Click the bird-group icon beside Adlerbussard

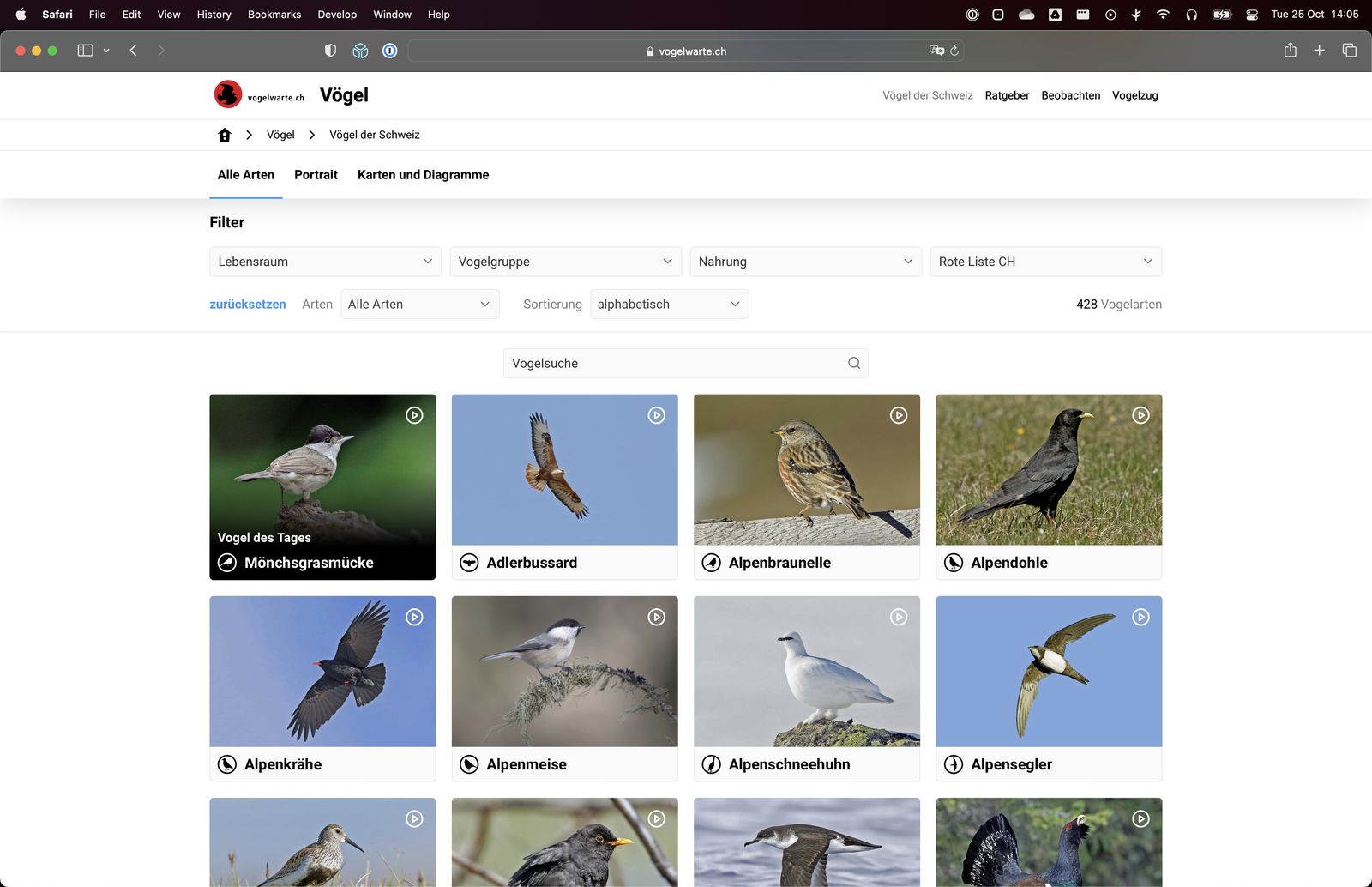[469, 563]
